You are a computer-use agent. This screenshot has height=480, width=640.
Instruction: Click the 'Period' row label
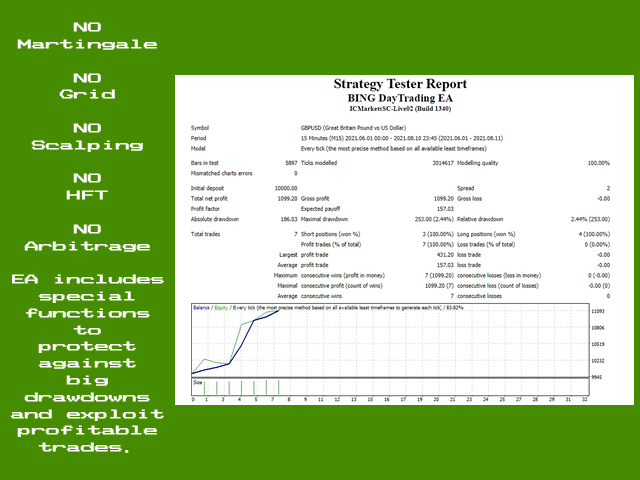click(x=198, y=138)
